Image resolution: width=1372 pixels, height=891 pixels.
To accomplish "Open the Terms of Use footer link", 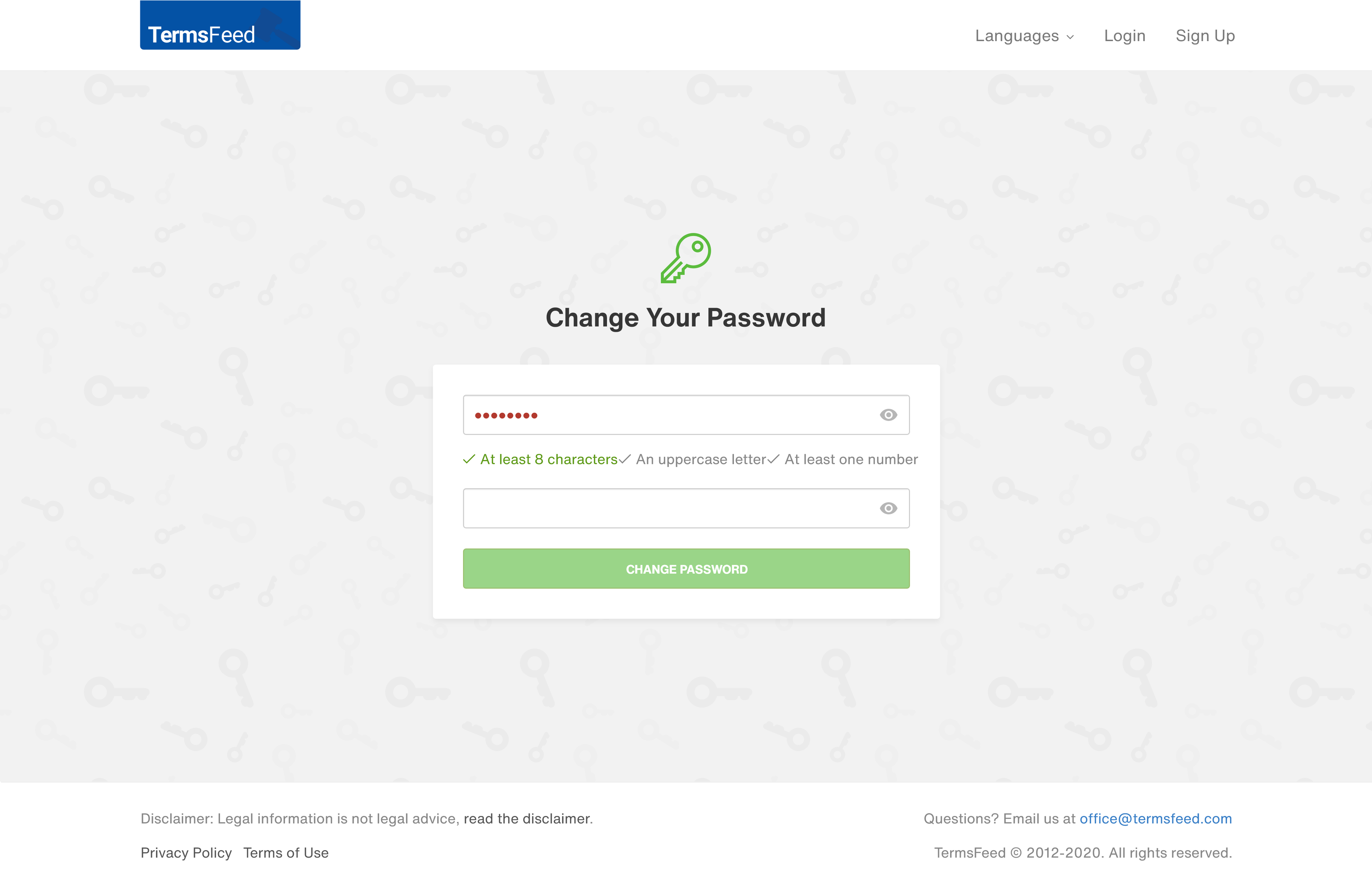I will [286, 853].
